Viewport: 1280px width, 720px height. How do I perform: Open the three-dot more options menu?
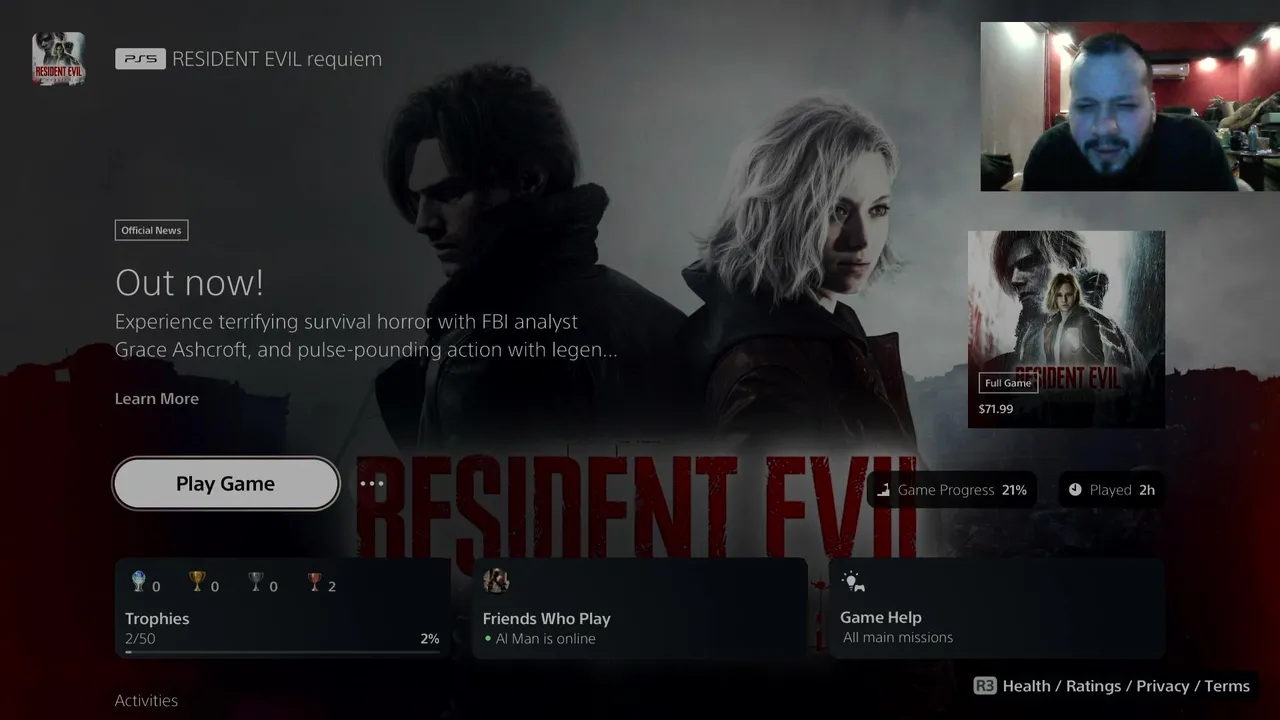(x=372, y=483)
